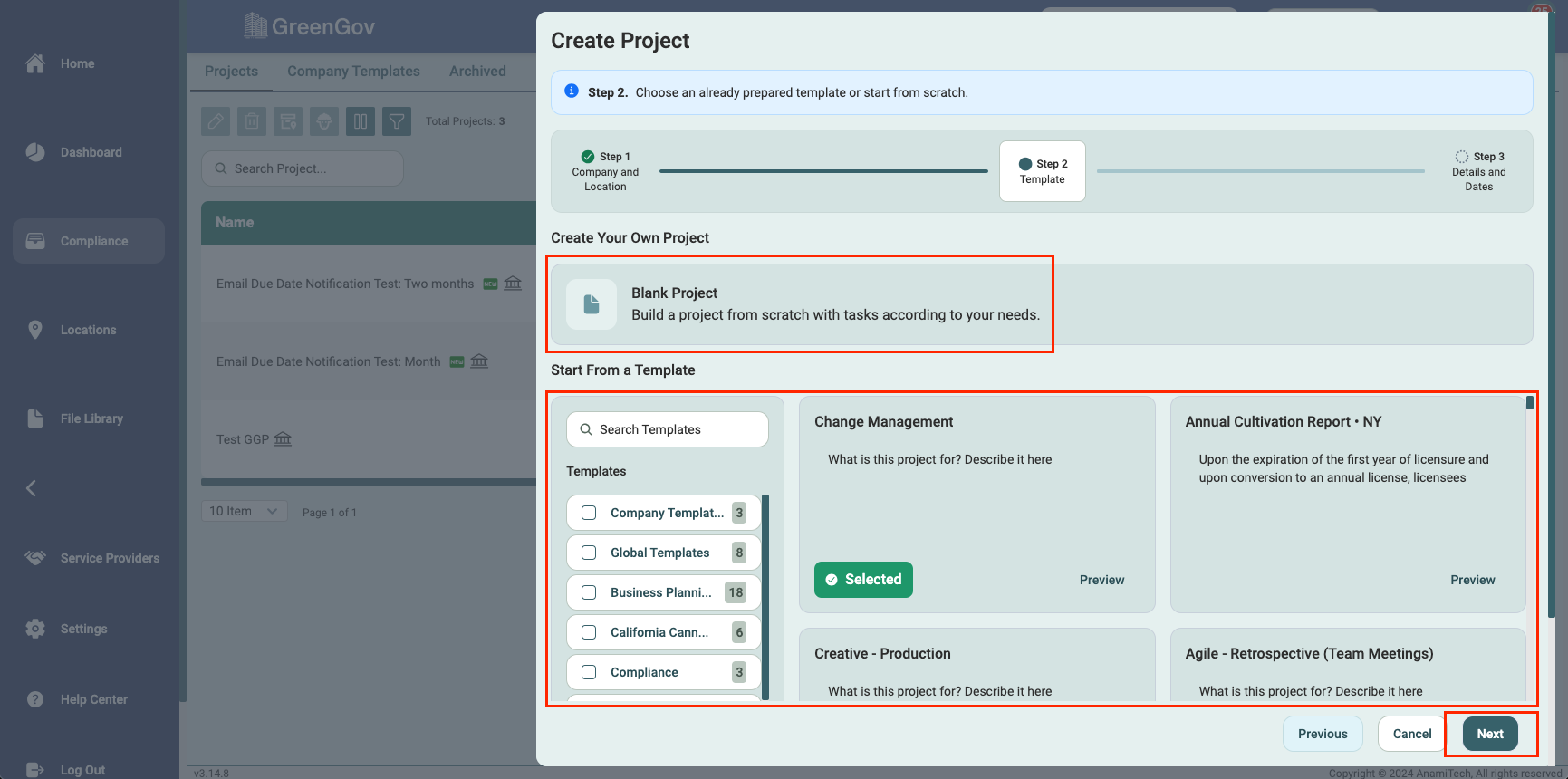Switch to the Company Templates tab
This screenshot has width=1568, height=779.
pyautogui.click(x=353, y=72)
